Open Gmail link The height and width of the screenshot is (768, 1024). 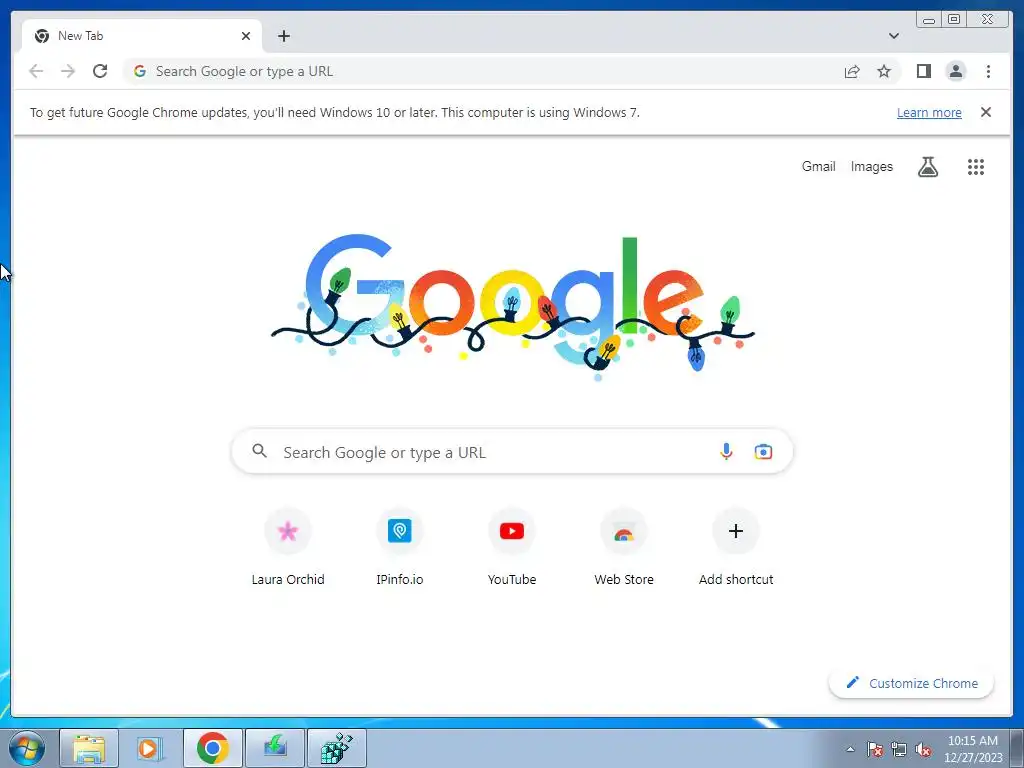(x=818, y=167)
